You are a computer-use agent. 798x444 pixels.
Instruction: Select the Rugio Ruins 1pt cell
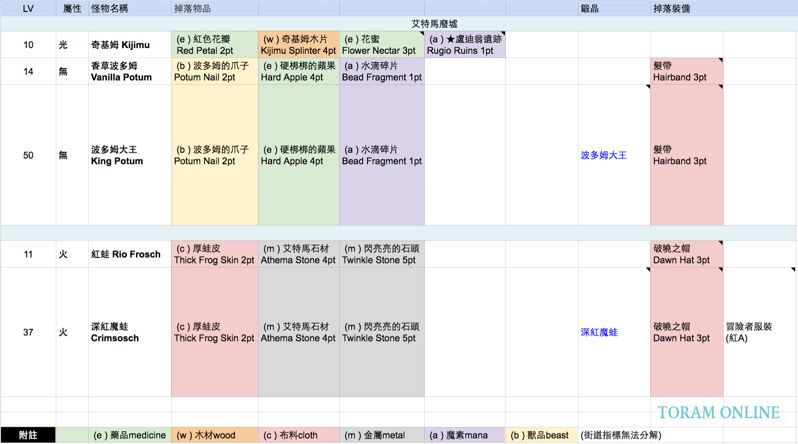465,45
